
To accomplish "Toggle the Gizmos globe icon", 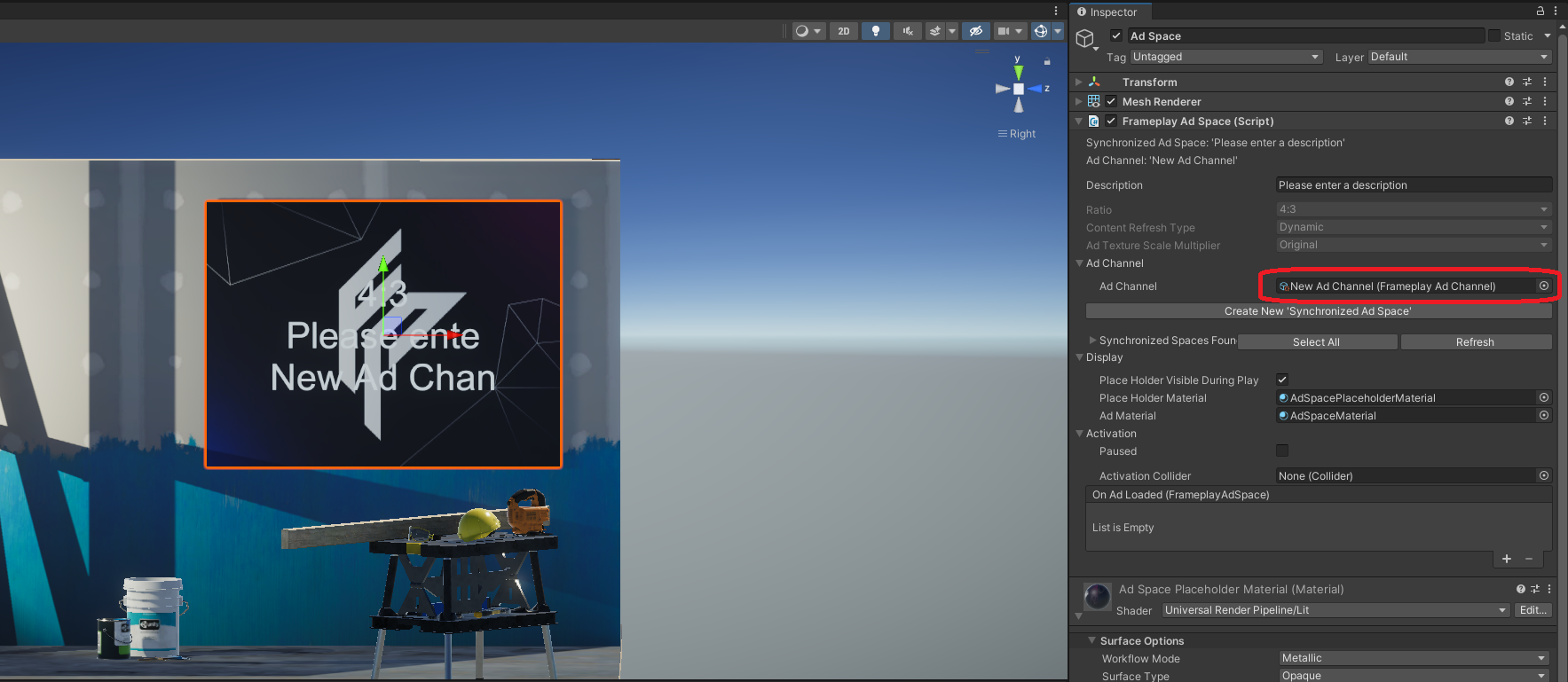I will [1041, 31].
